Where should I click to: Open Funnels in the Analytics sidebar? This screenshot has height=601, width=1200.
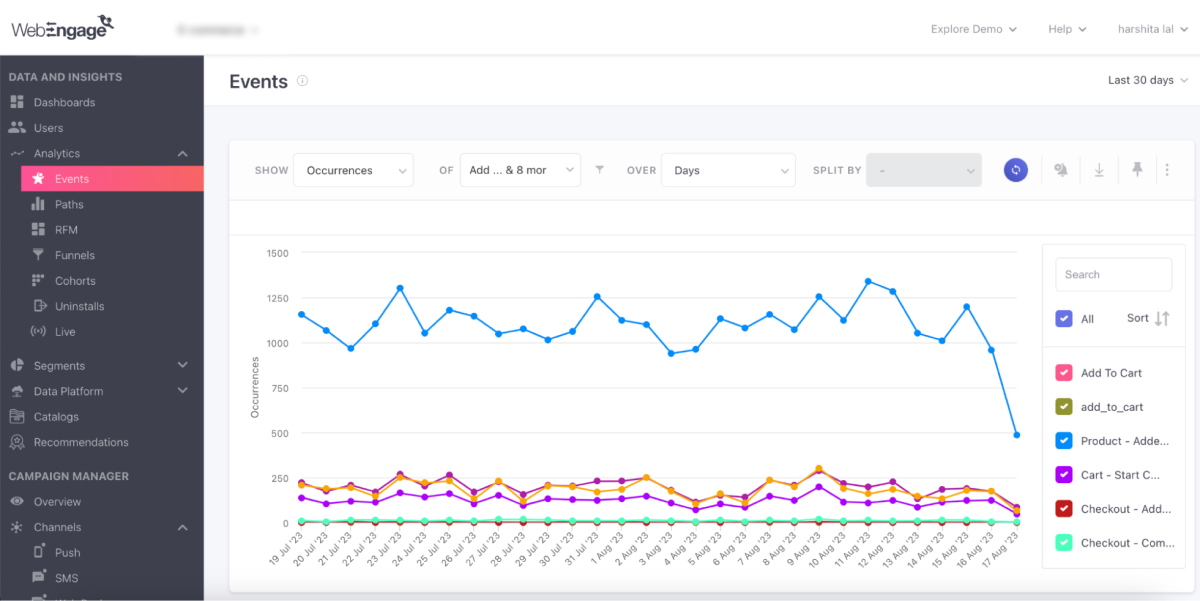75,255
